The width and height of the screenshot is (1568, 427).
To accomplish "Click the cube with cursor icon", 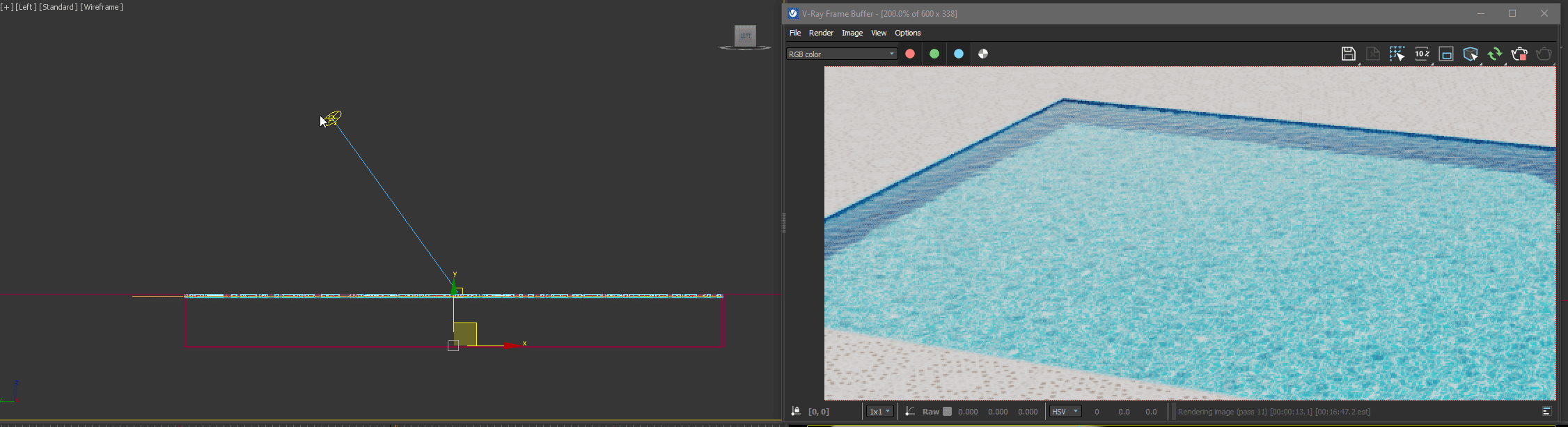I will pos(1471,54).
